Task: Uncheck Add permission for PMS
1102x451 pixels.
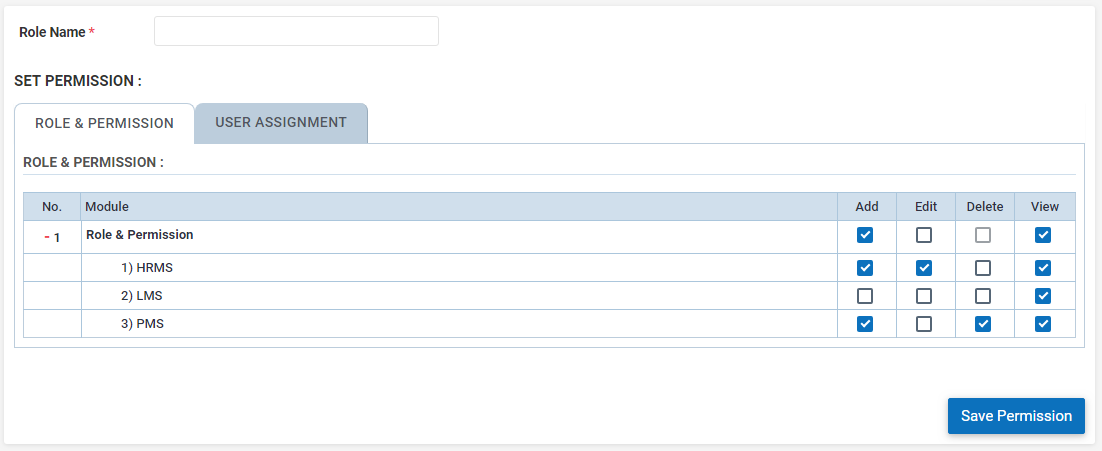Action: (865, 324)
